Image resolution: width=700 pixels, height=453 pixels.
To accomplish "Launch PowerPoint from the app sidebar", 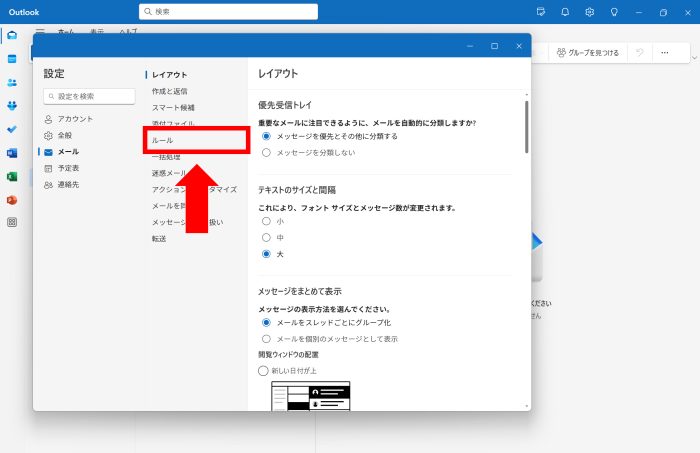I will (12, 200).
